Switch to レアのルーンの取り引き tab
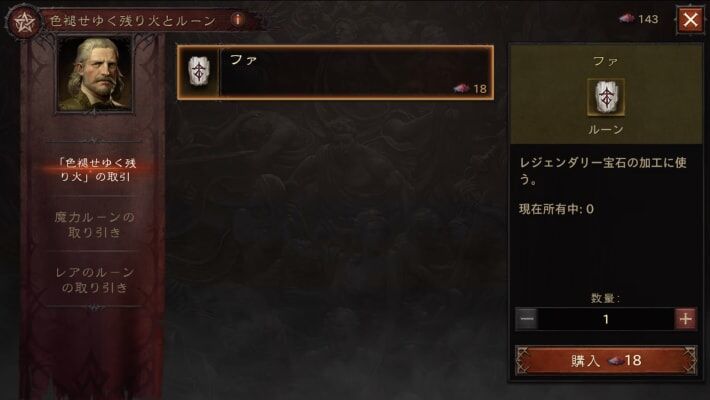The height and width of the screenshot is (400, 710). tap(95, 280)
